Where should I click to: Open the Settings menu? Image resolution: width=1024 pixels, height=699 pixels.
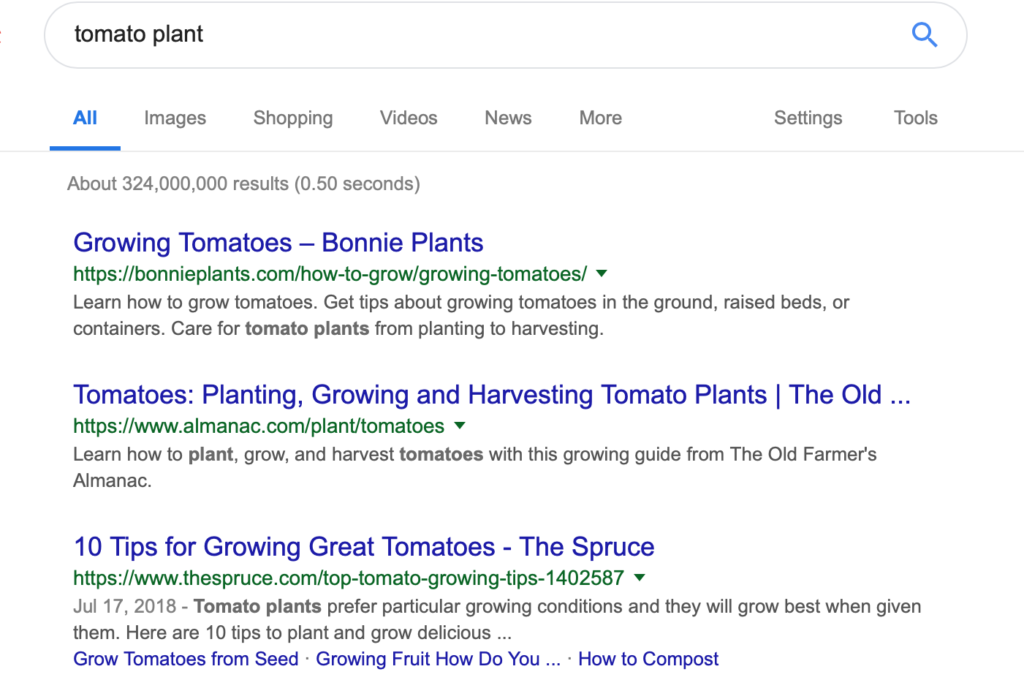tap(808, 118)
